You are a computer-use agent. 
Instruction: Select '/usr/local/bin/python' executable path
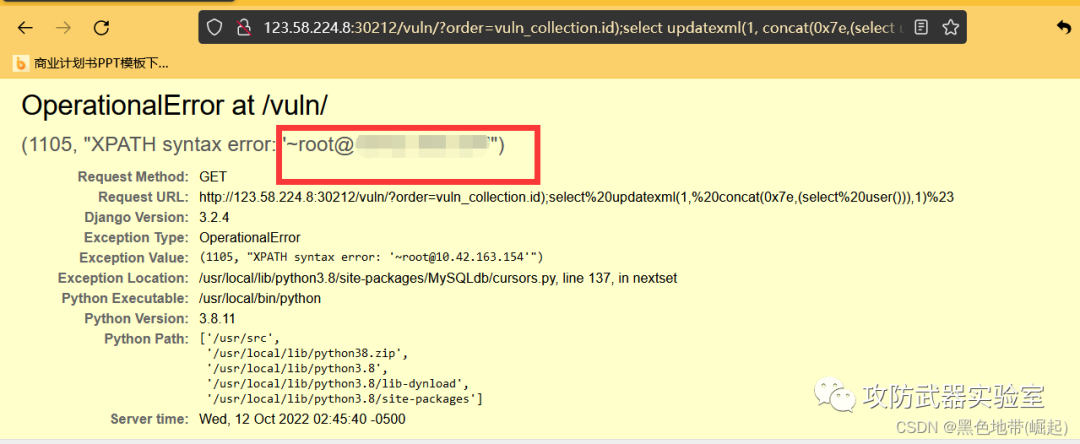coord(260,299)
